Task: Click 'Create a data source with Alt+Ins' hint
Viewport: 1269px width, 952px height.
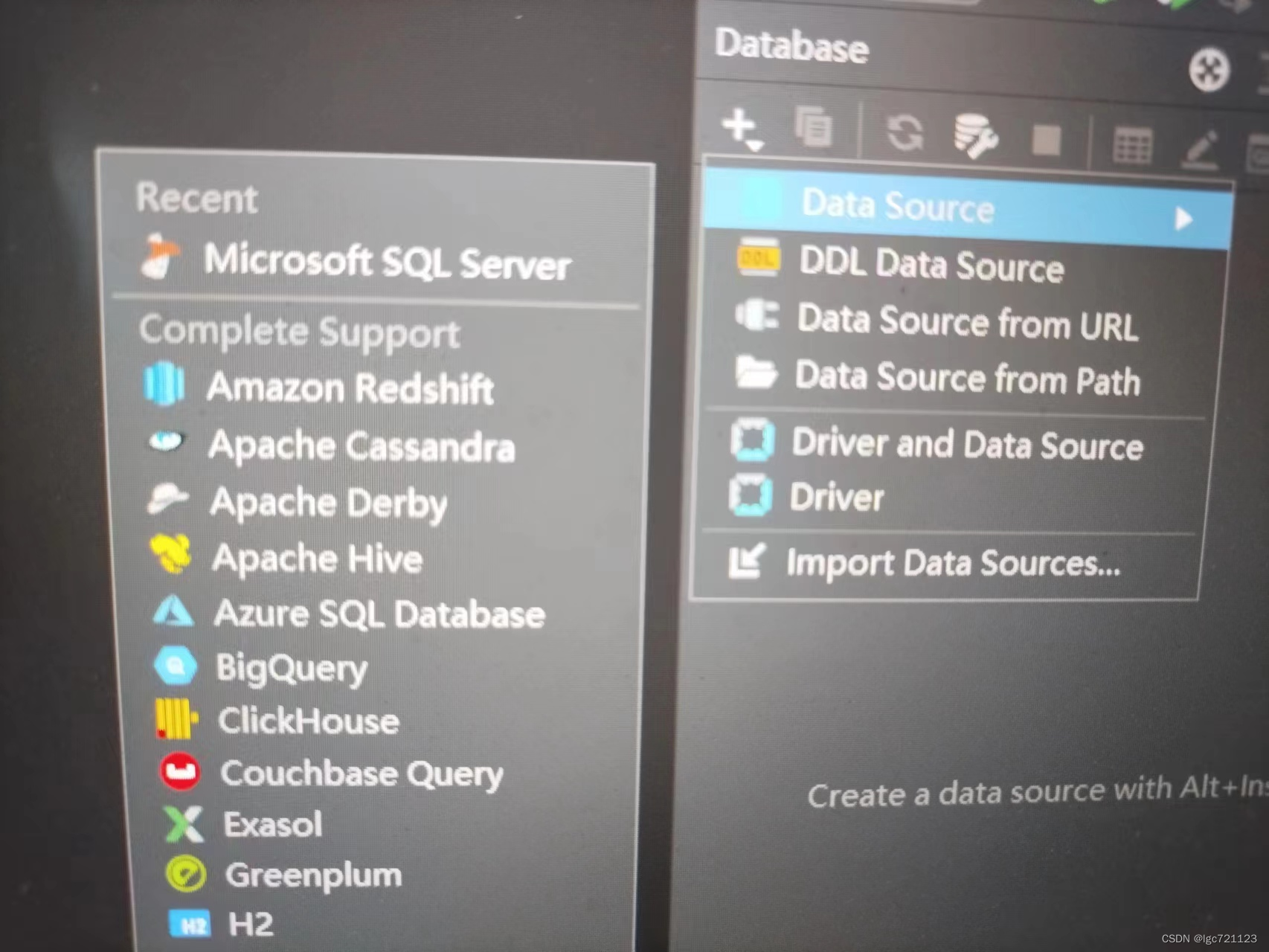Action: pyautogui.click(x=1038, y=791)
